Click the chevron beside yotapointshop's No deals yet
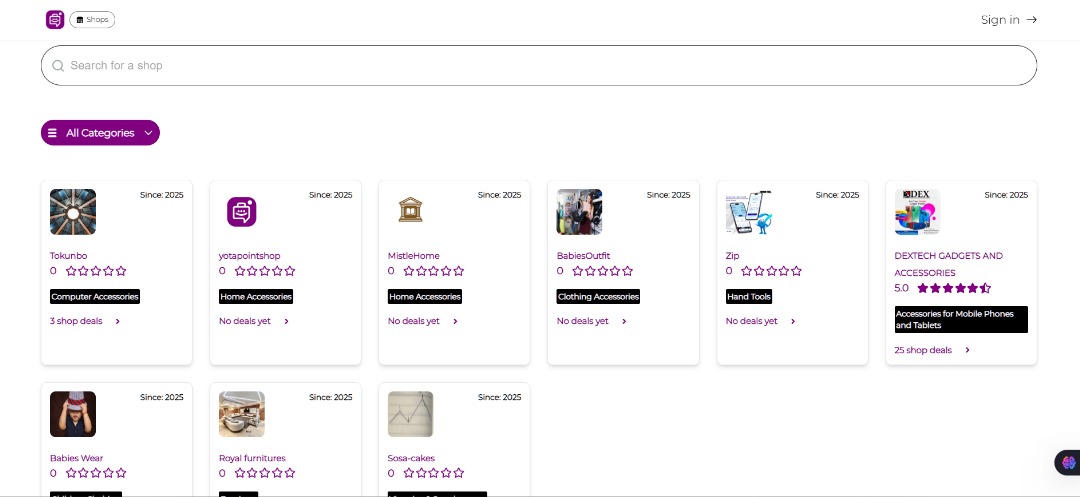The width and height of the screenshot is (1080, 497). (x=287, y=321)
